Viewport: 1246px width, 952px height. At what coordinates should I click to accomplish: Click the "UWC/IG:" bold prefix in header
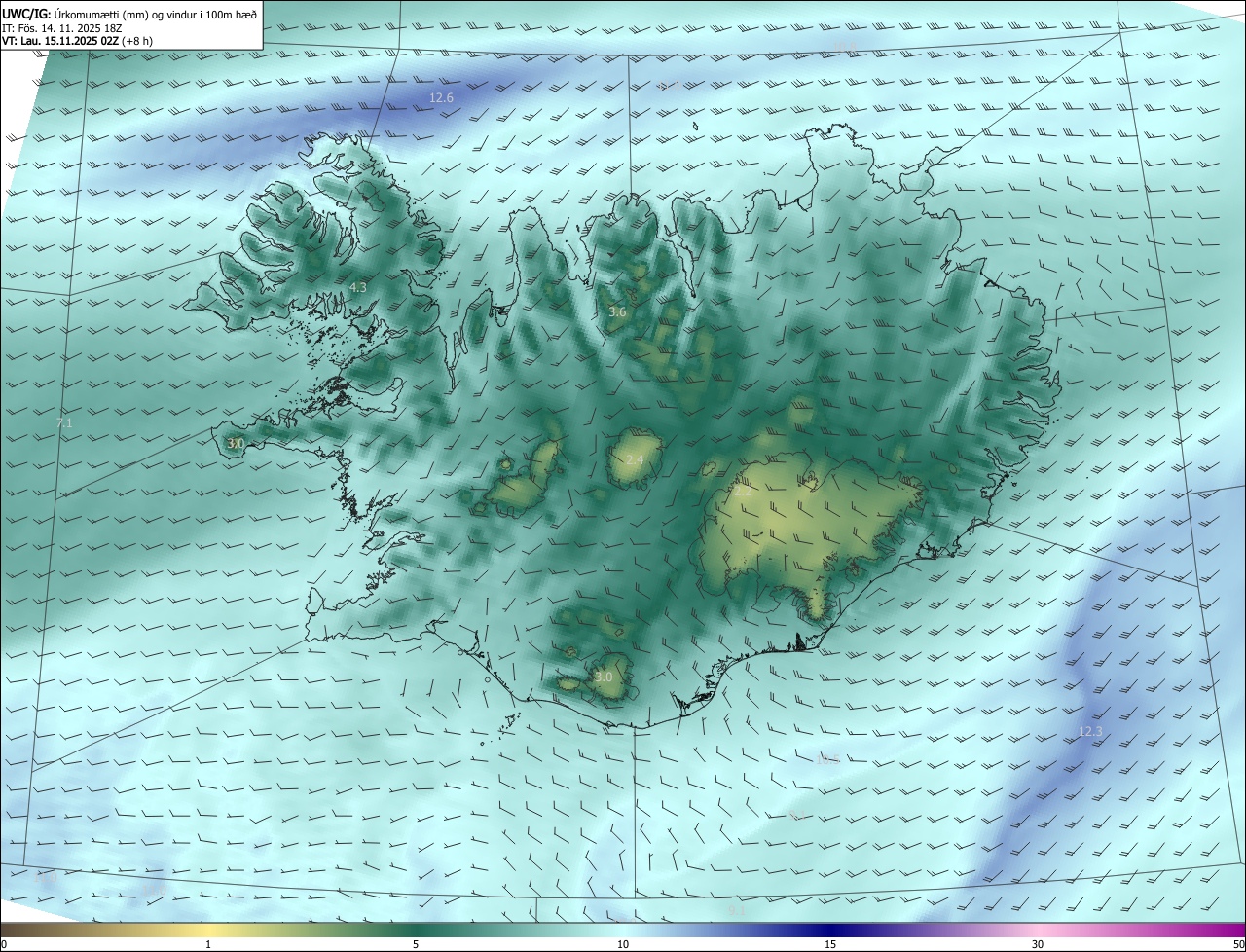pos(26,14)
